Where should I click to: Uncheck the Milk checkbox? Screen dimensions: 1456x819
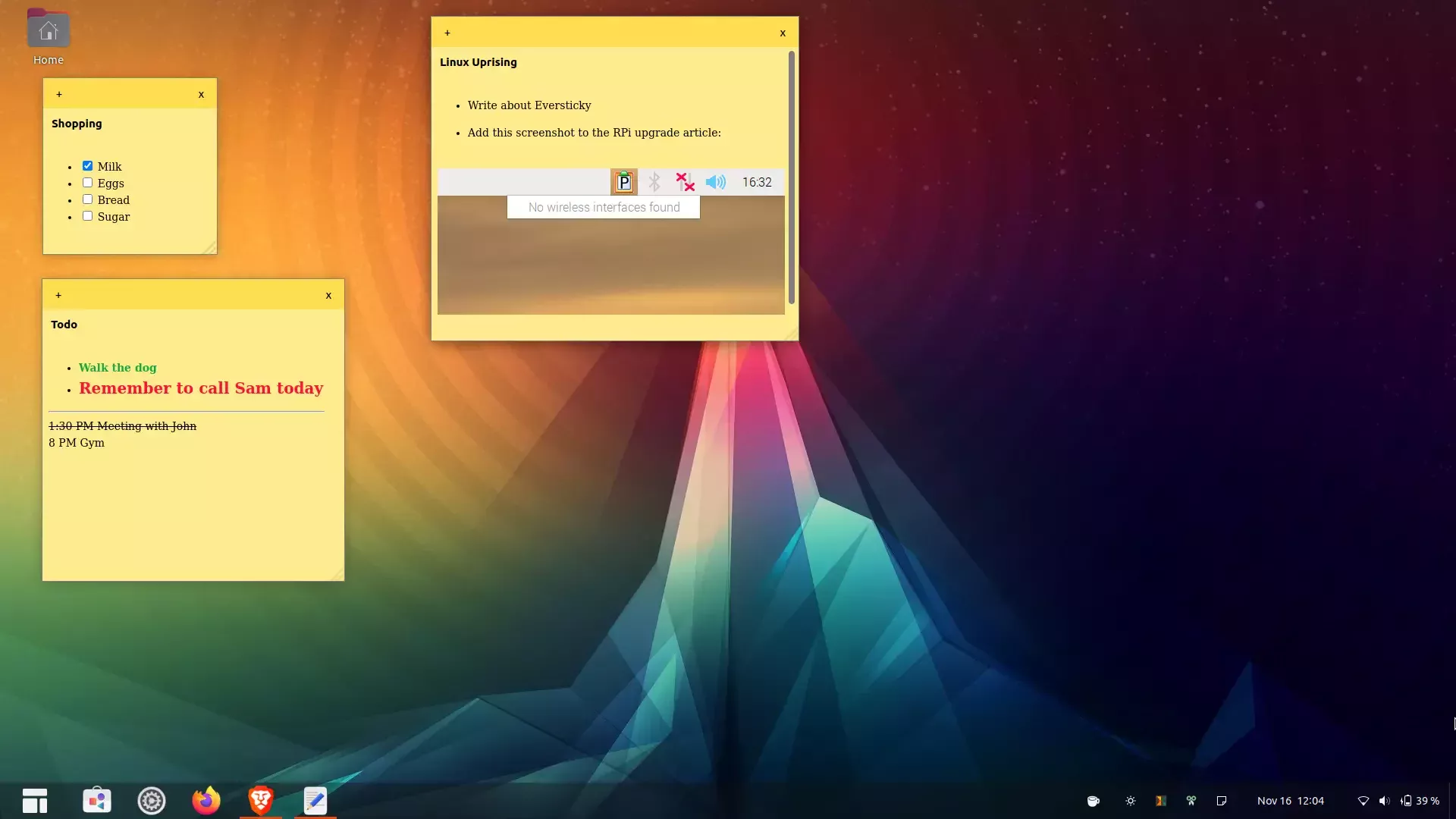87,166
